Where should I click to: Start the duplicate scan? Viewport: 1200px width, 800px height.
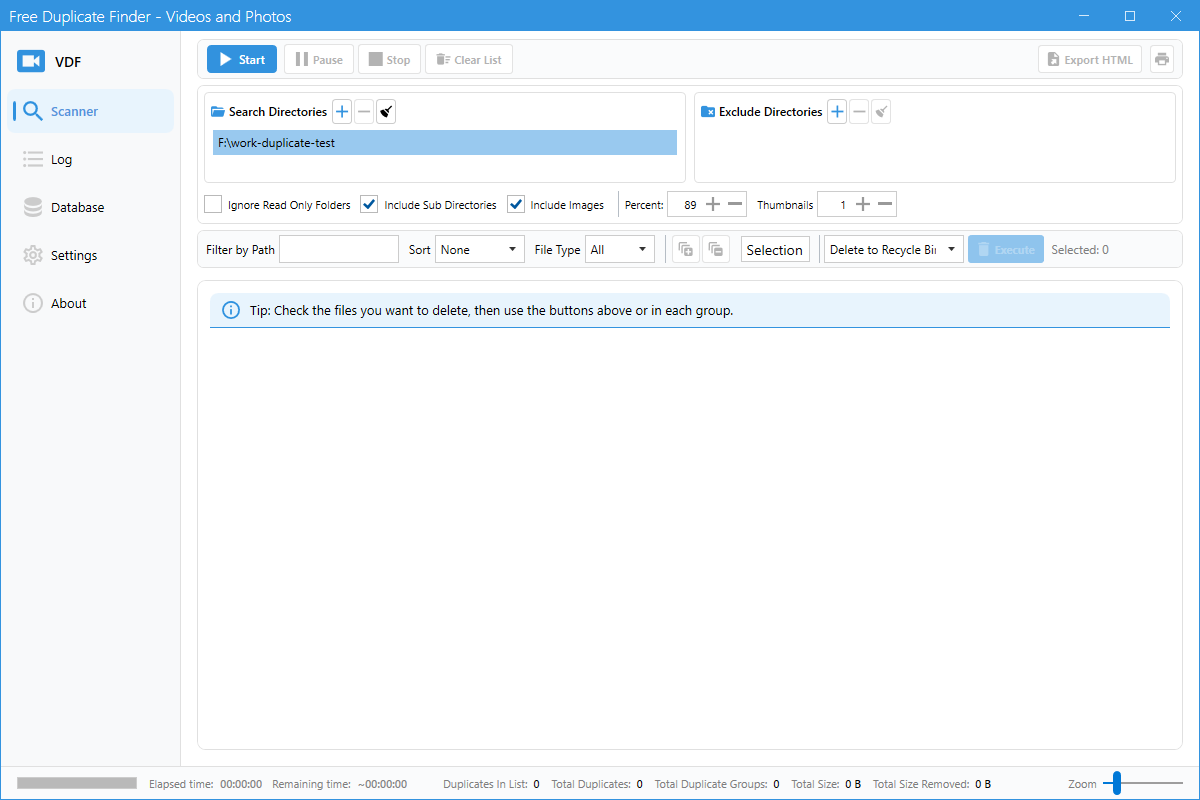[242, 60]
